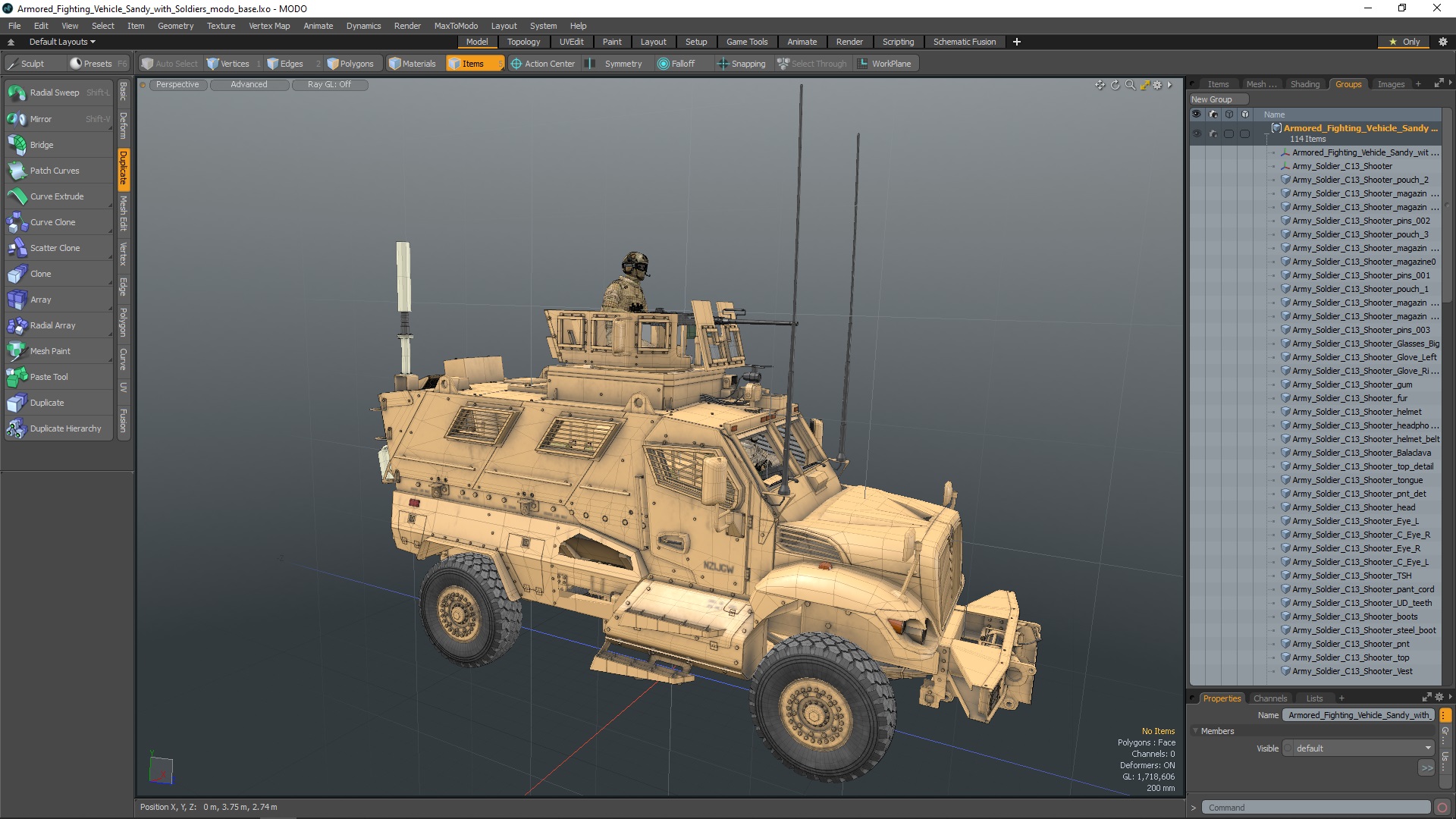Toggle Items selection mode

tap(474, 64)
